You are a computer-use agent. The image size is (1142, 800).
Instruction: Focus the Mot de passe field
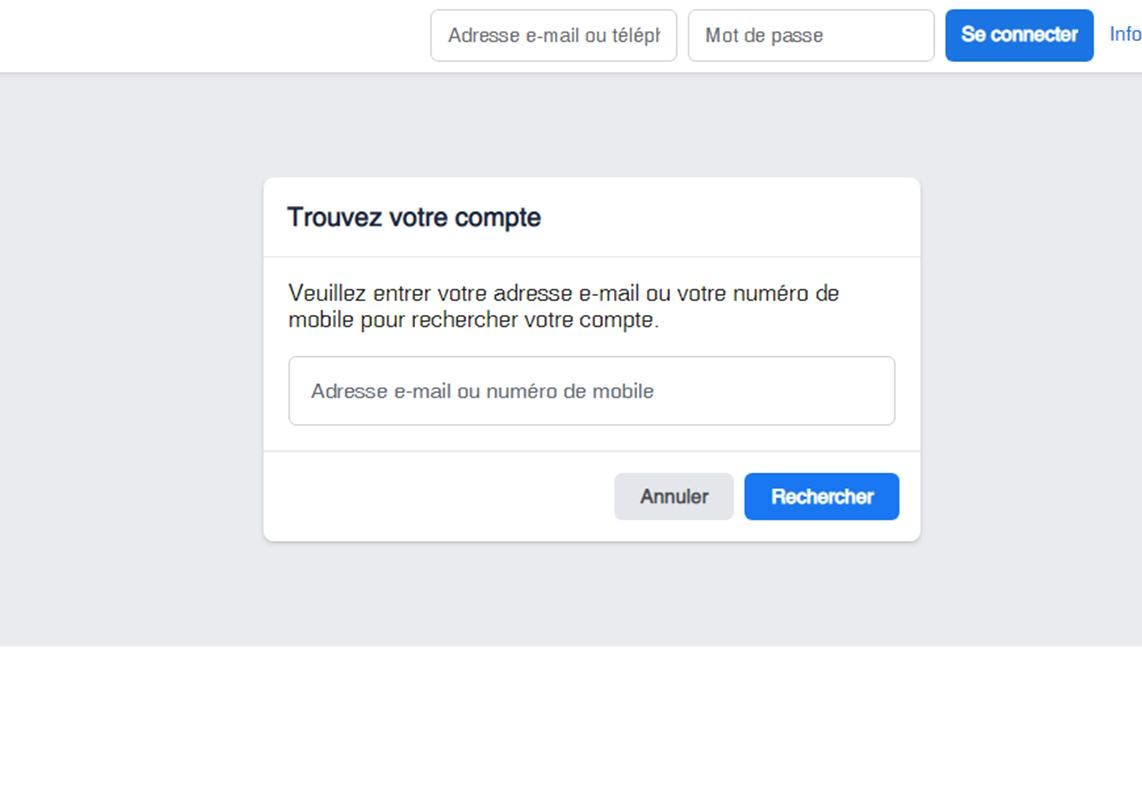(x=811, y=35)
